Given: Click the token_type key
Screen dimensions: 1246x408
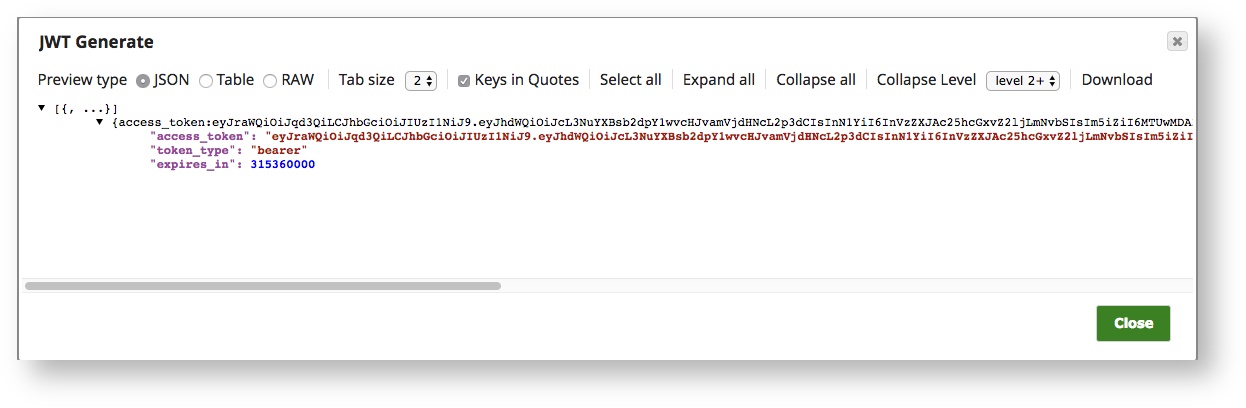Looking at the screenshot, I should (197, 150).
